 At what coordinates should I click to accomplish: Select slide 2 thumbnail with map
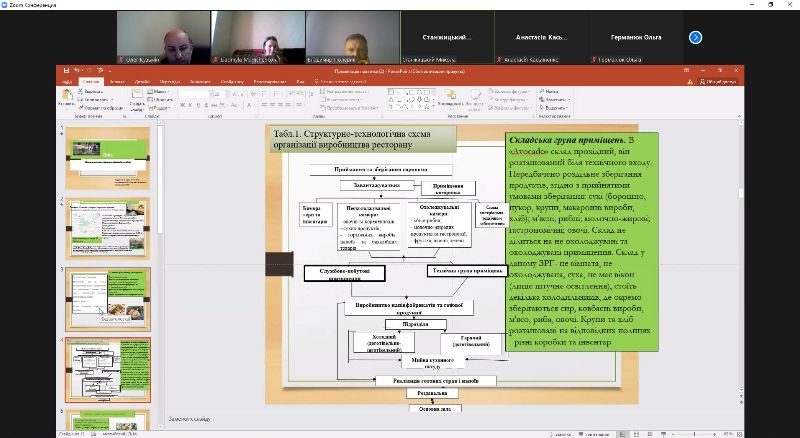tap(108, 228)
